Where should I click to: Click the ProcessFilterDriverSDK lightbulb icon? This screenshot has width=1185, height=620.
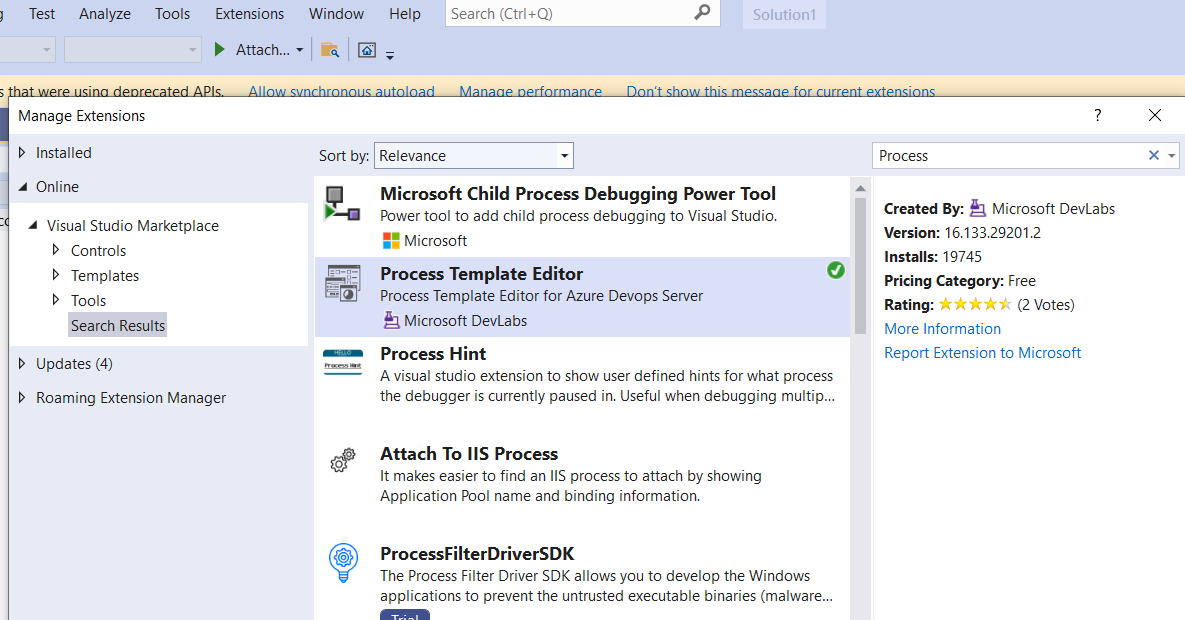click(343, 563)
